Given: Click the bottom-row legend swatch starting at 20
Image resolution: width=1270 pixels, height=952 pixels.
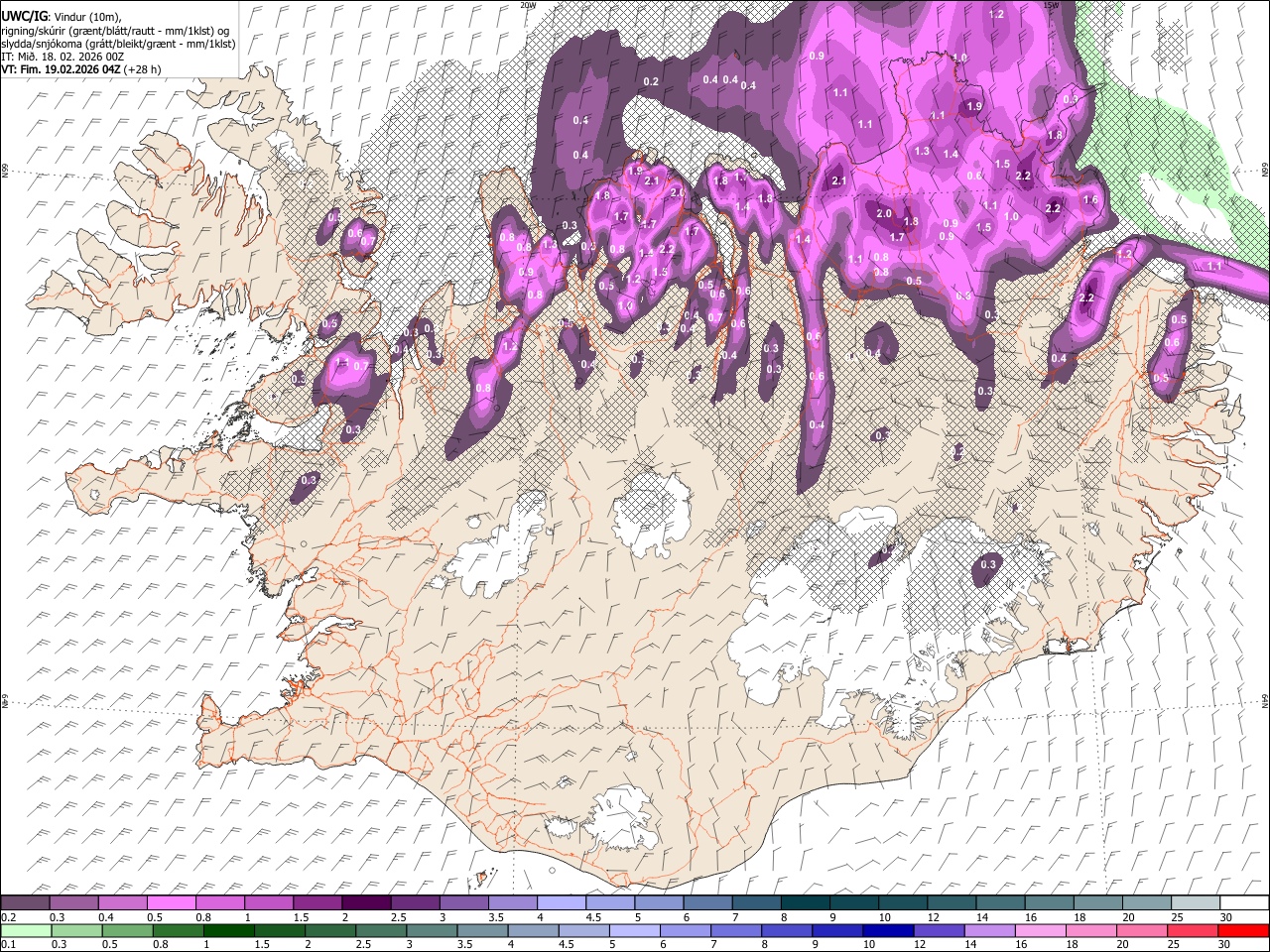Looking at the screenshot, I should pos(1140,930).
